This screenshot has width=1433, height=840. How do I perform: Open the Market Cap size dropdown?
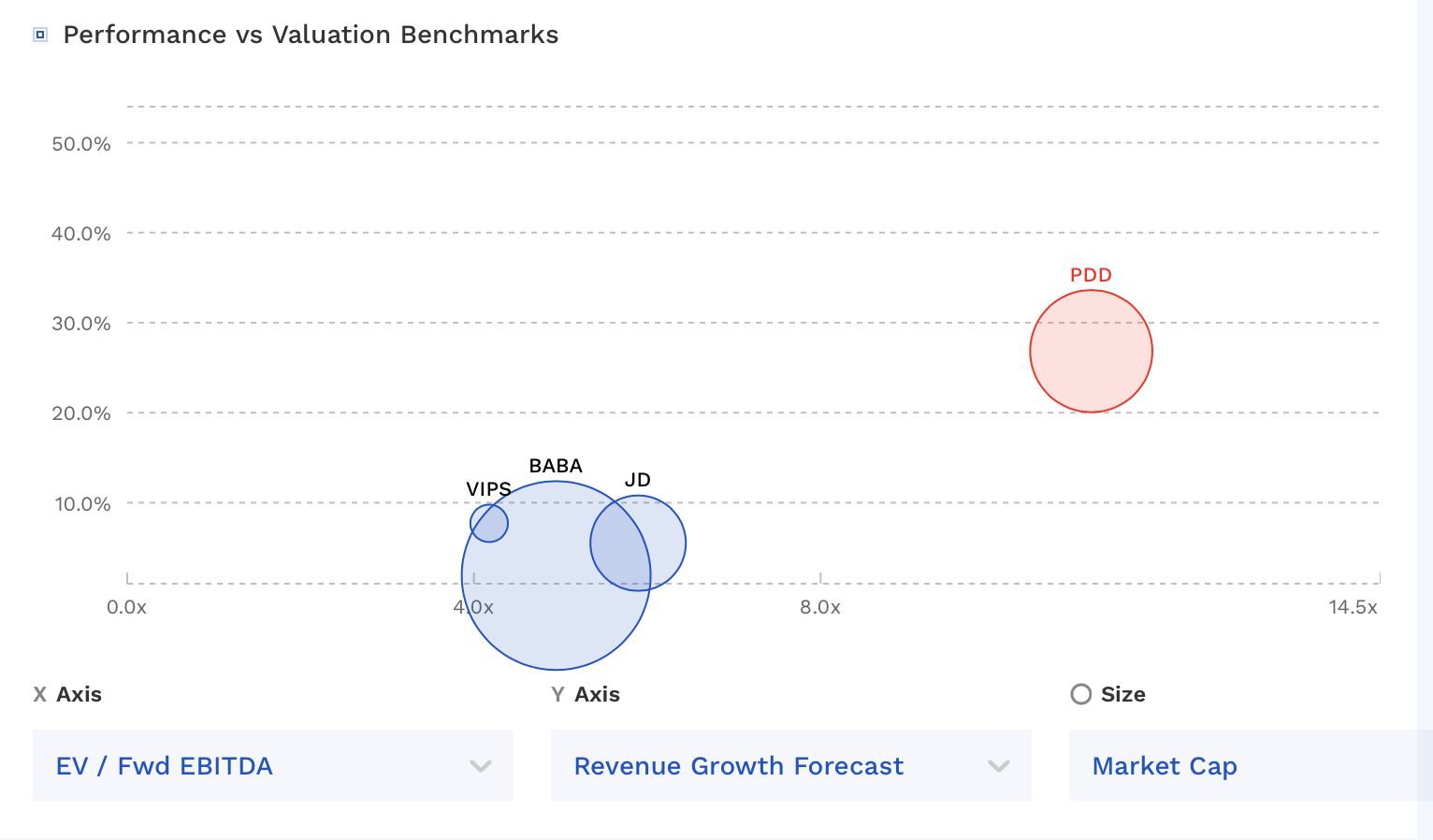[x=1251, y=765]
